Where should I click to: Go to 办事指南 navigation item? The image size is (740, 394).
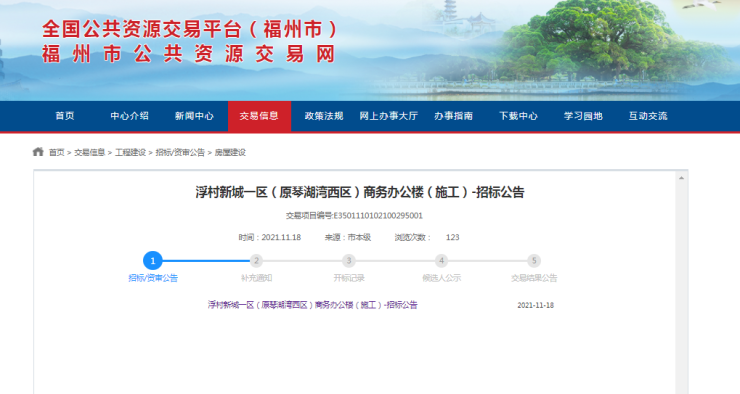point(454,116)
